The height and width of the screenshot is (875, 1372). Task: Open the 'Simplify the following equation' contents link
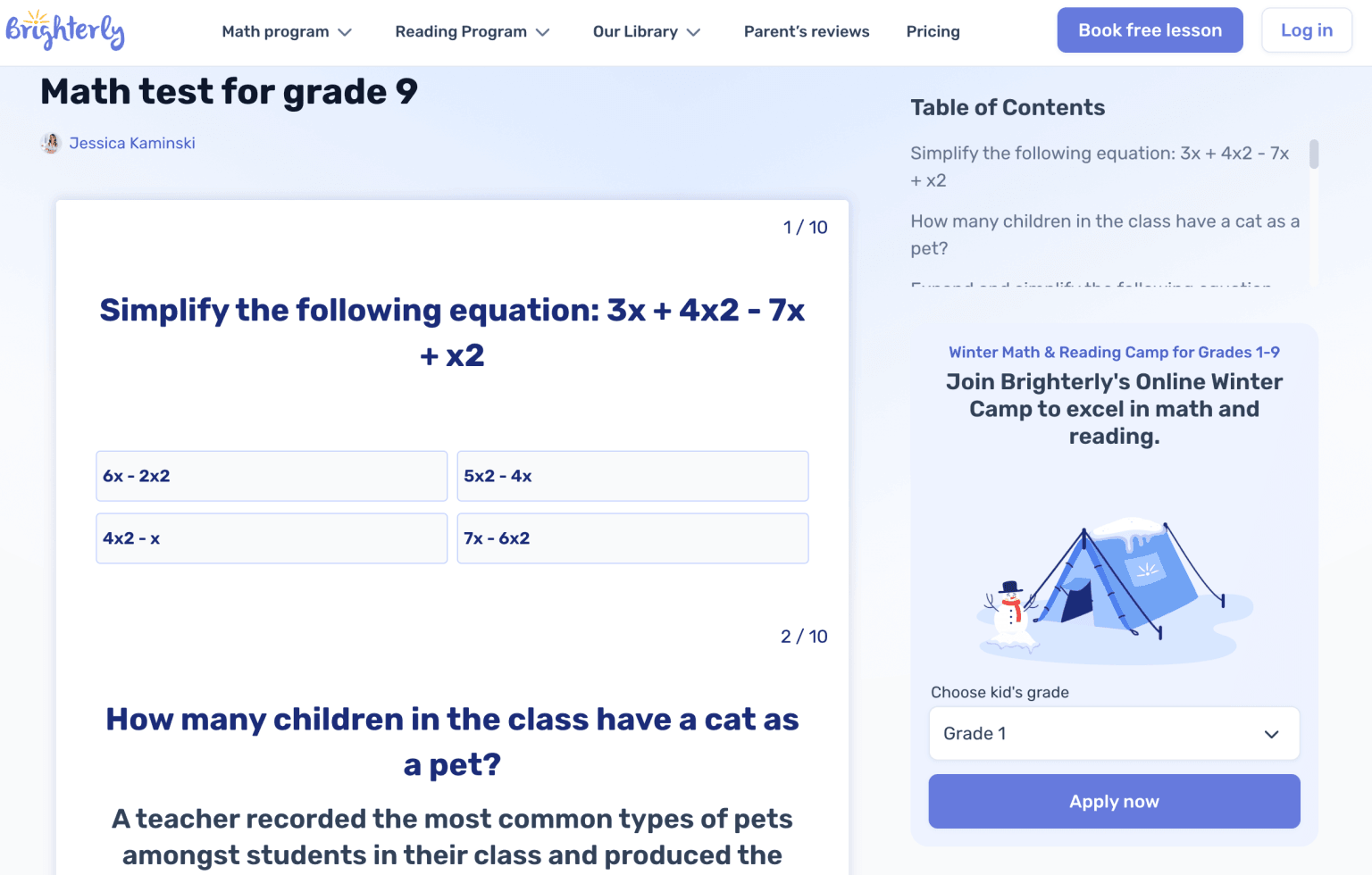(1099, 166)
